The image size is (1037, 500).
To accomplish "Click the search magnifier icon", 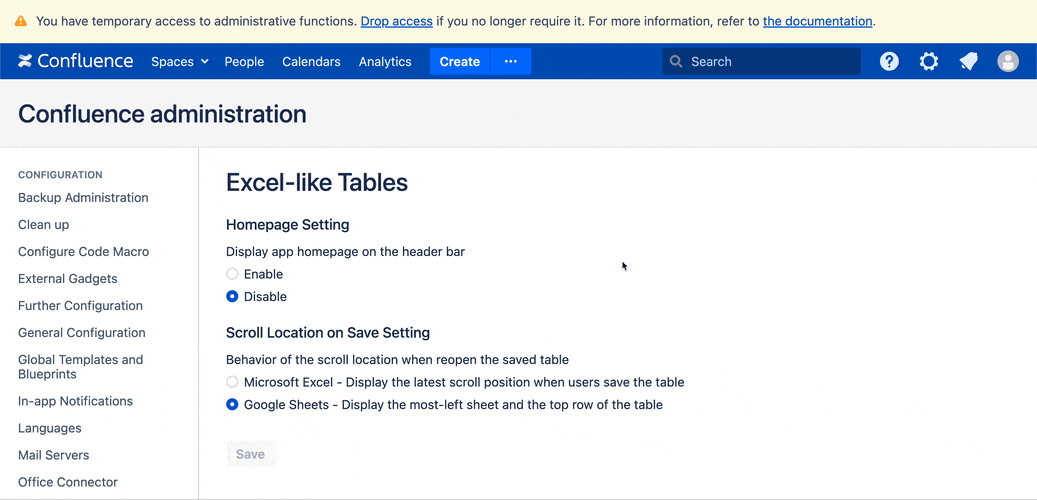I will point(677,61).
